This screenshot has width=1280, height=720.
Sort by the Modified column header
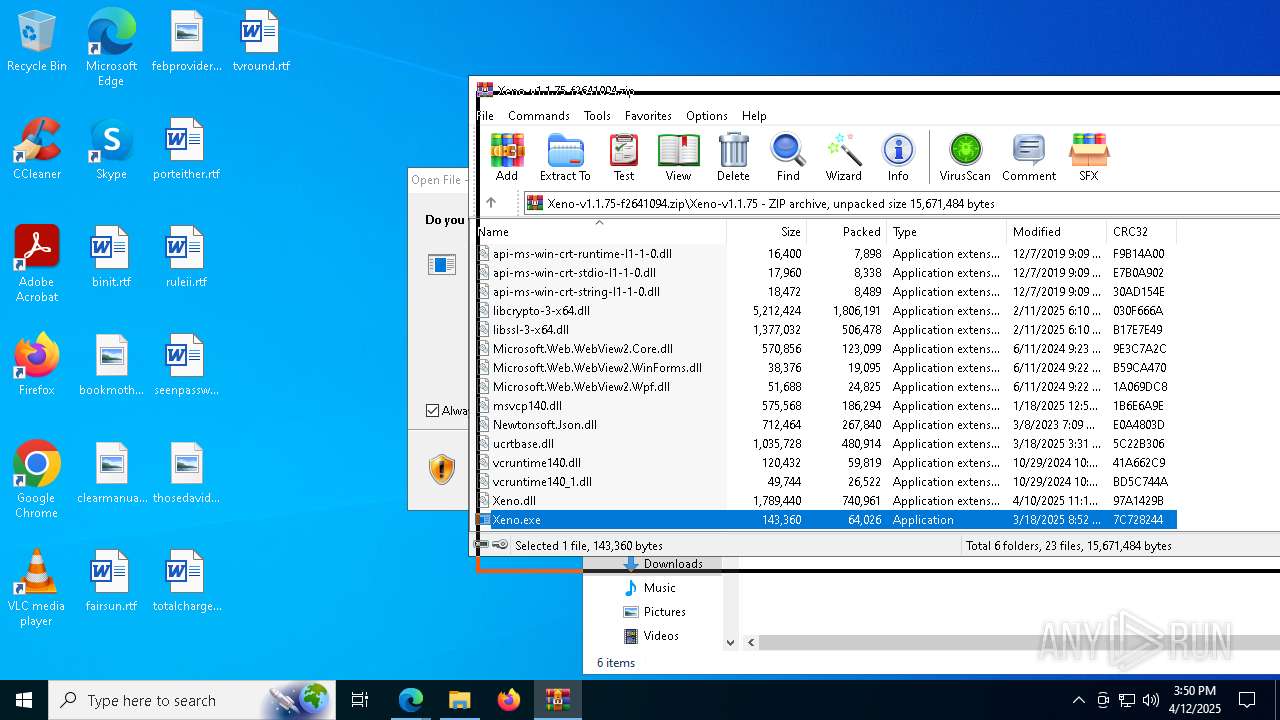[x=1056, y=232]
